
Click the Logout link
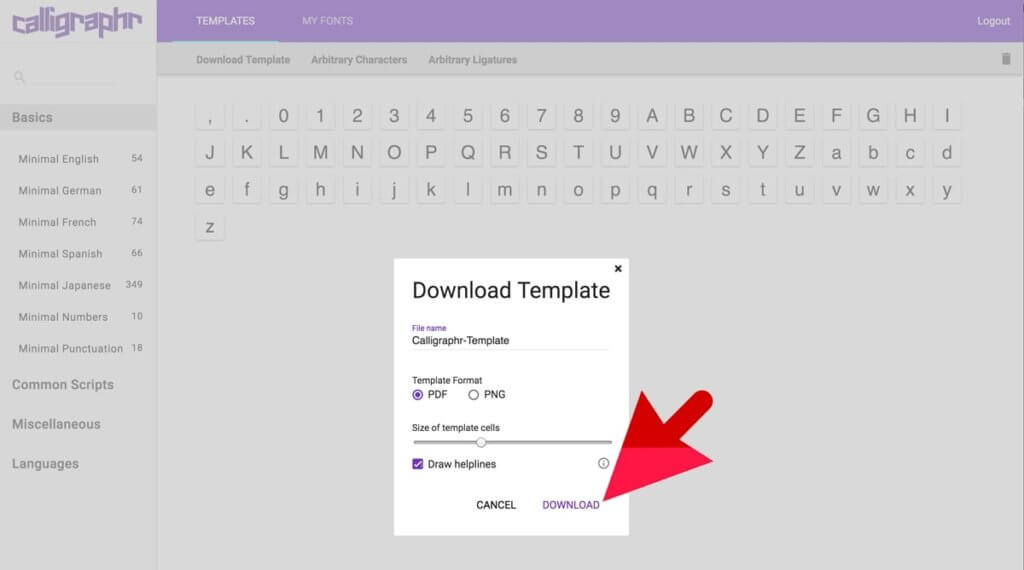point(993,21)
